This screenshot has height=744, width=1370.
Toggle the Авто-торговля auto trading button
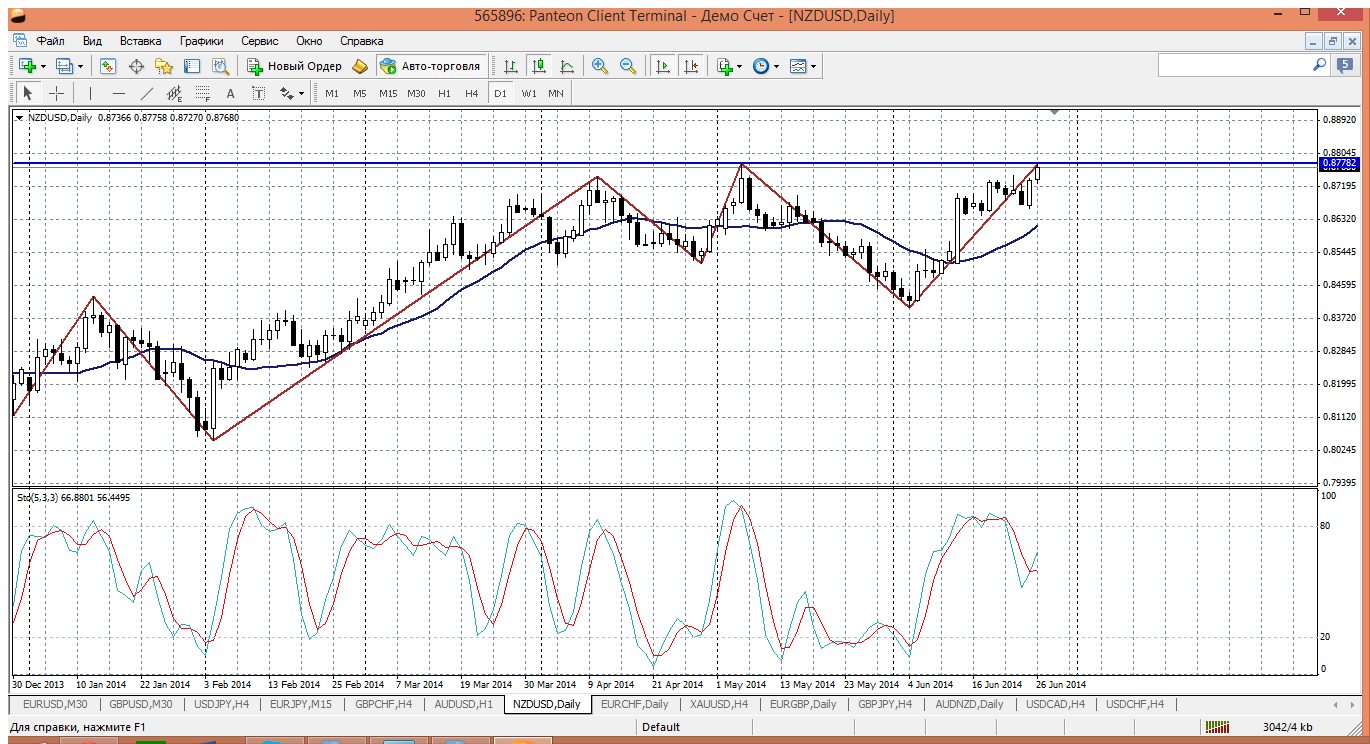[x=431, y=66]
